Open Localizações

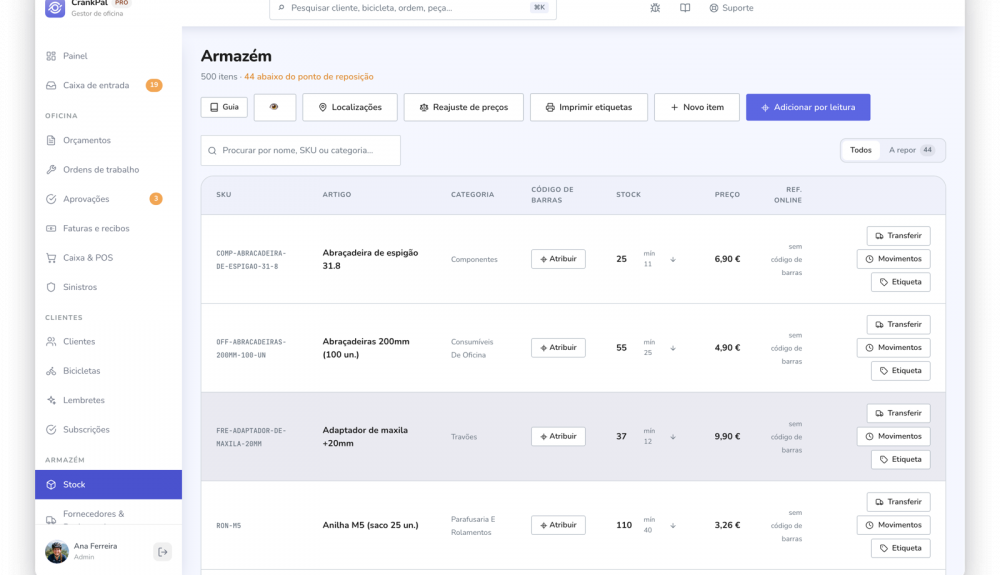tap(349, 107)
